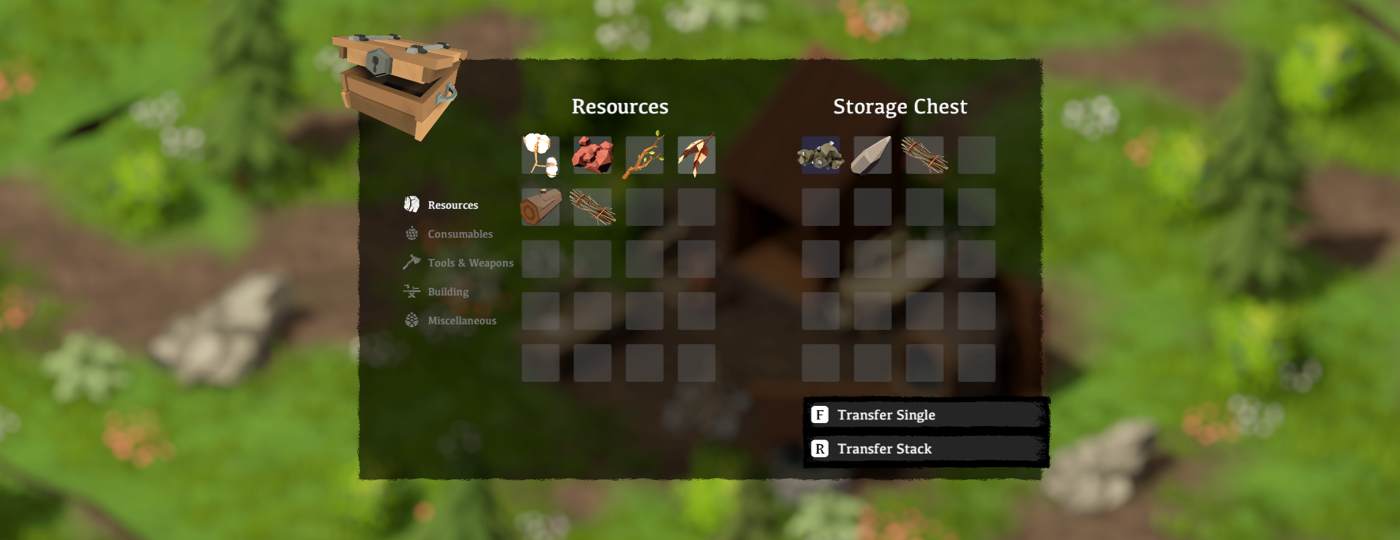Image resolution: width=1400 pixels, height=540 pixels.
Task: Choose the wood log in Resources
Action: click(541, 207)
